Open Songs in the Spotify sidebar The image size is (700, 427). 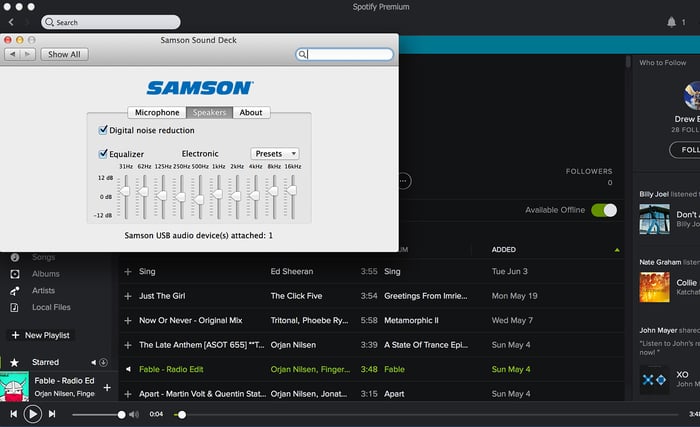coord(43,257)
